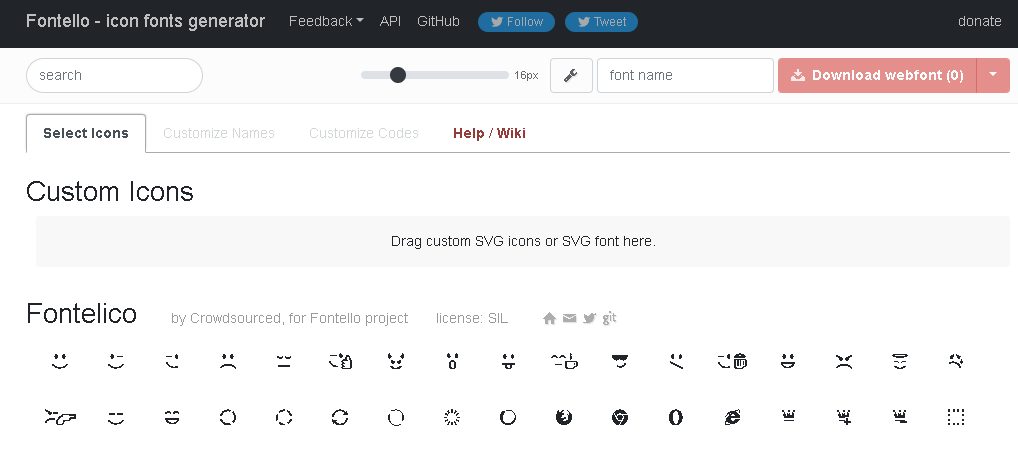Expand the Feedback dropdown menu
The height and width of the screenshot is (449, 1018).
(326, 21)
